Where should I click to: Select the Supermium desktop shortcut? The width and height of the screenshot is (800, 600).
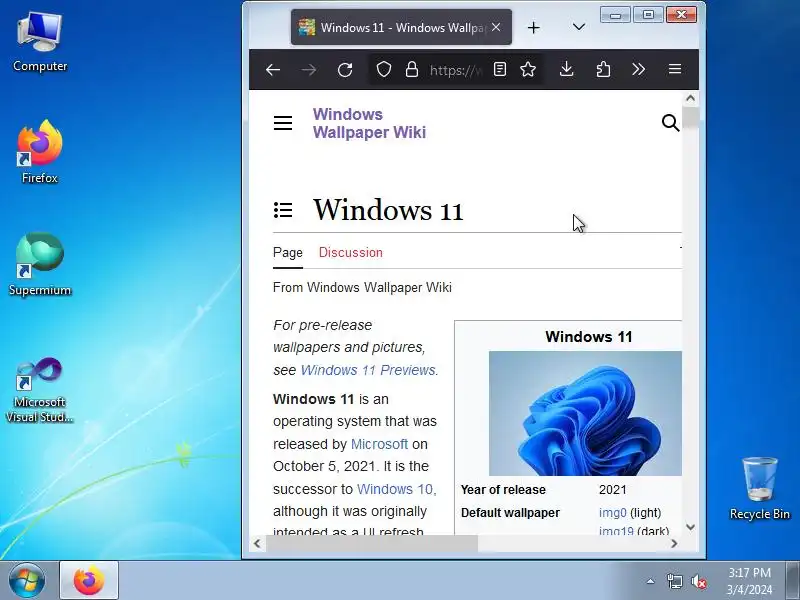[x=40, y=264]
